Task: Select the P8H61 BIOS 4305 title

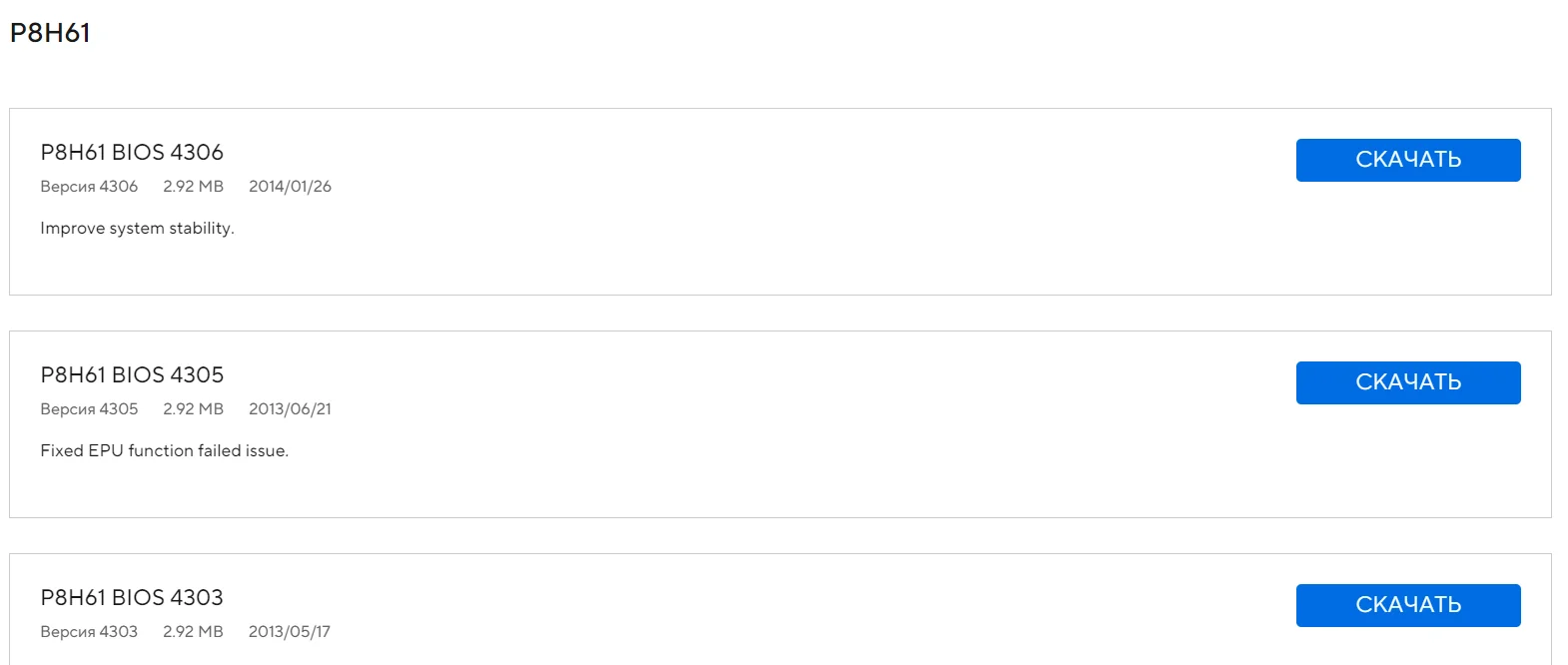Action: (x=132, y=375)
